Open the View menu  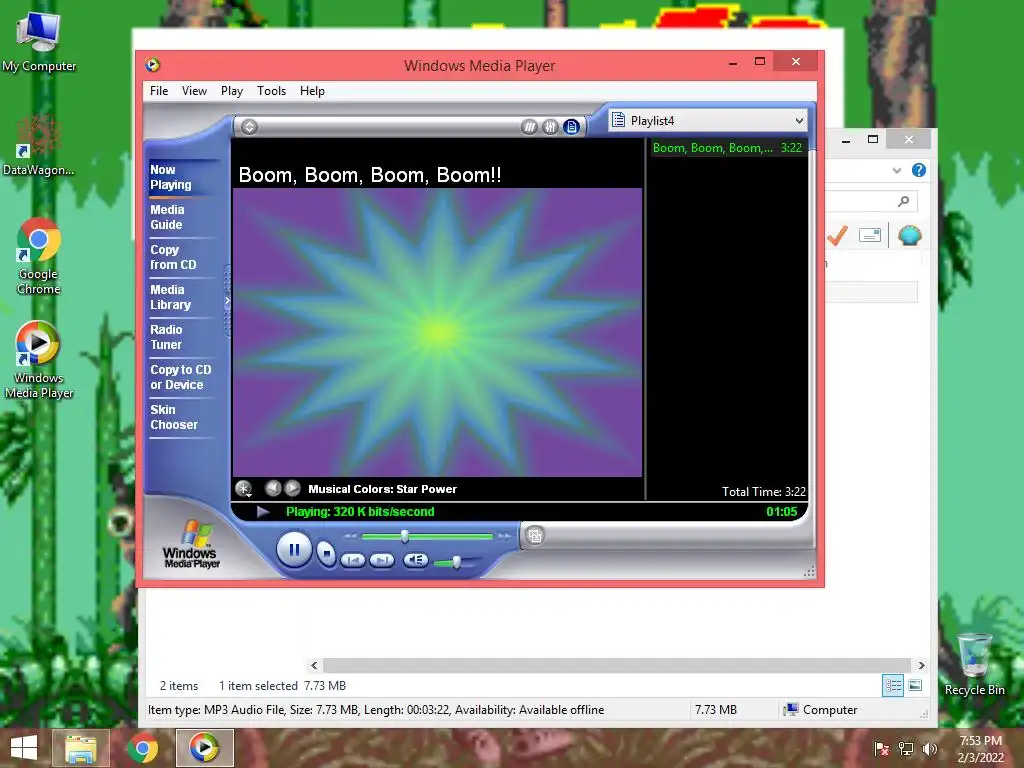pos(194,91)
